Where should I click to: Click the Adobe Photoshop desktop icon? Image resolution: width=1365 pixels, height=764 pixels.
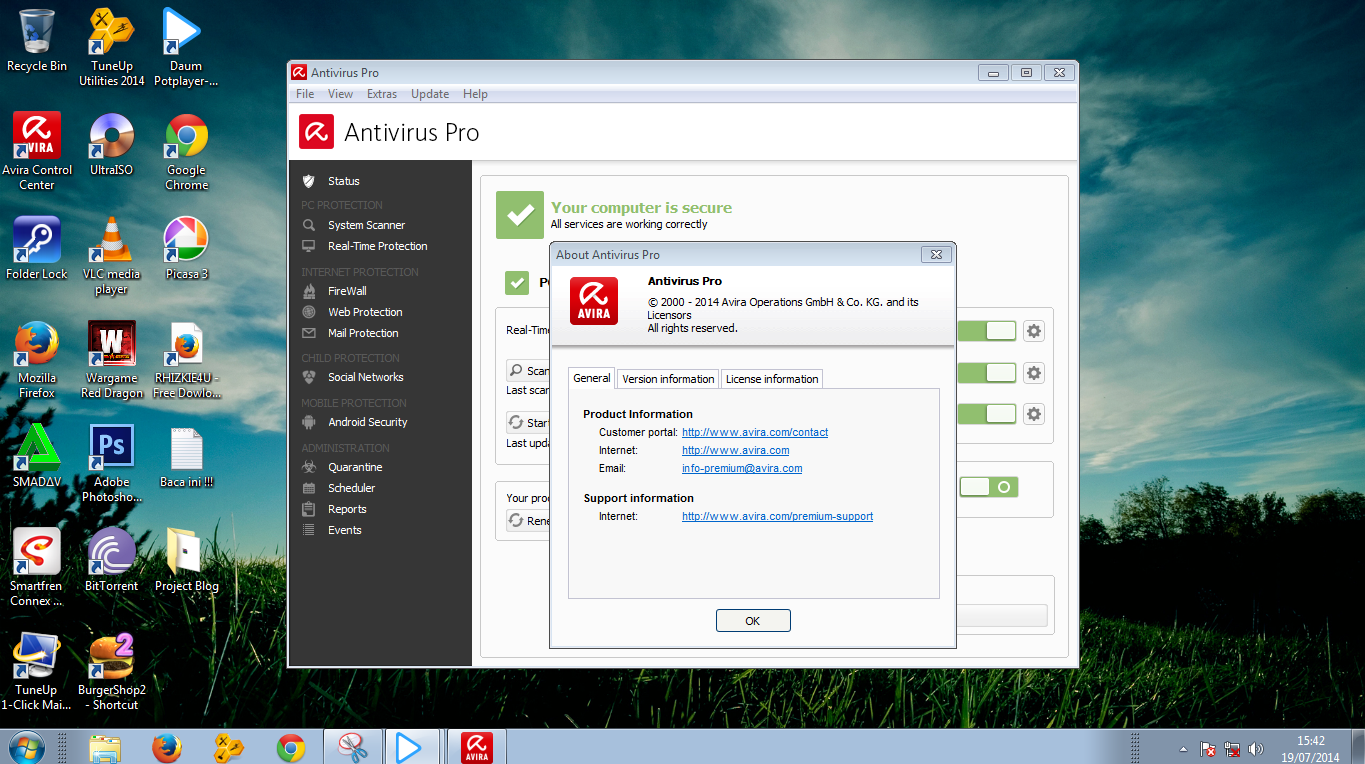(111, 464)
